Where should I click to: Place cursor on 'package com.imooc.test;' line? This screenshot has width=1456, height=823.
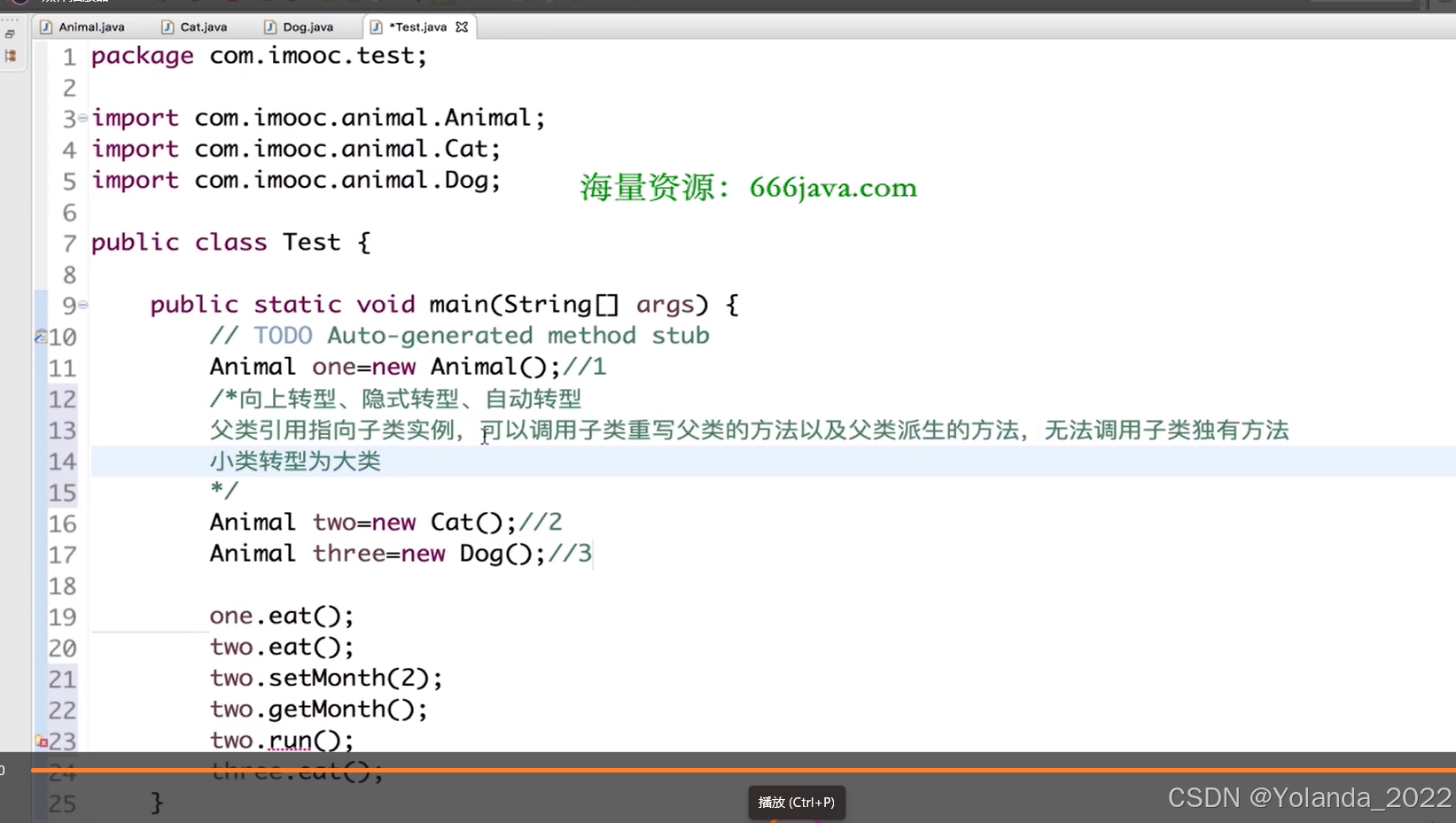click(x=259, y=56)
